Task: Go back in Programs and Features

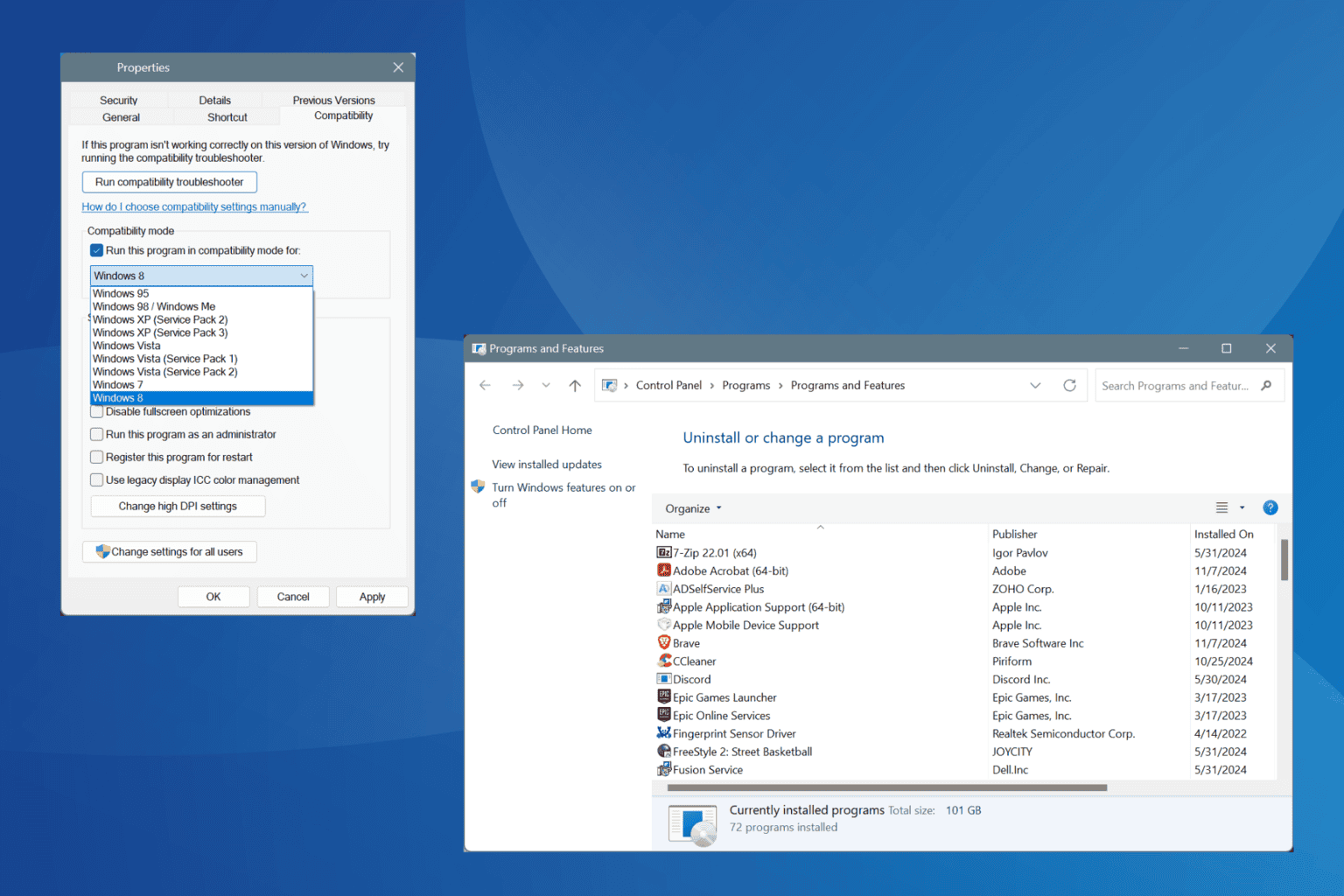Action: (x=485, y=385)
